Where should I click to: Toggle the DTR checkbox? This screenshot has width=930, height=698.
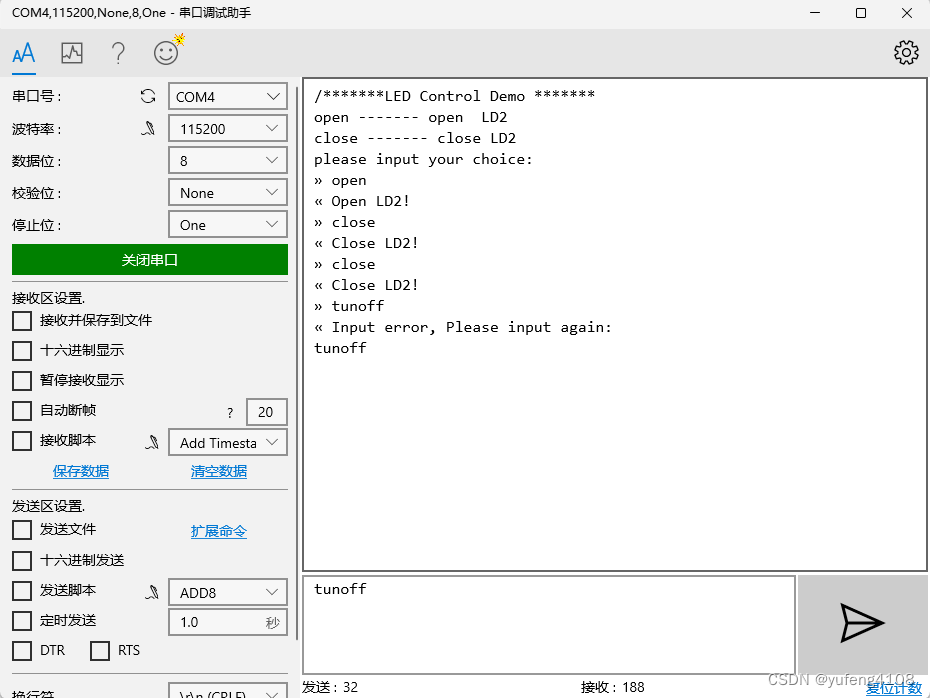pos(22,651)
